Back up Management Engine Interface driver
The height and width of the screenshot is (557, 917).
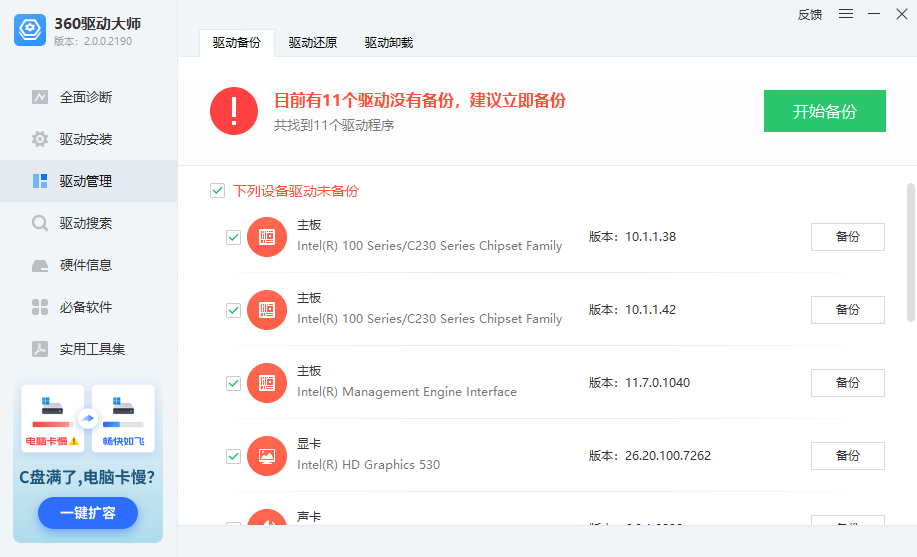tap(847, 383)
